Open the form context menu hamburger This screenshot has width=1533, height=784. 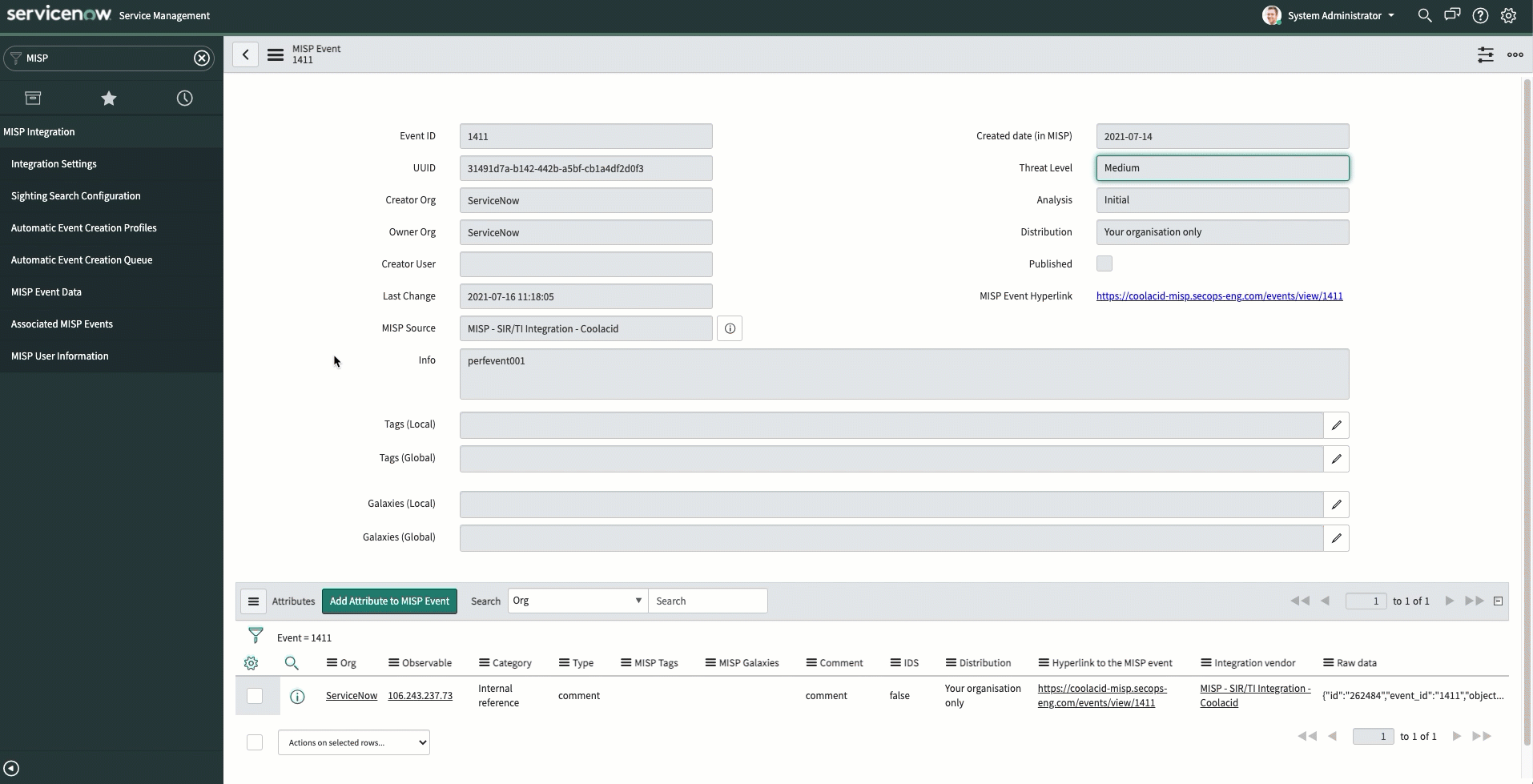pos(276,54)
